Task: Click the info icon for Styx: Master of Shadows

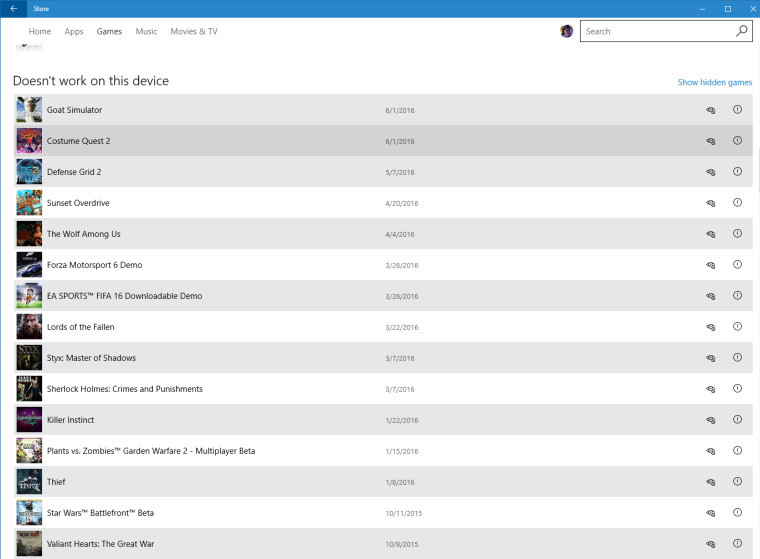Action: click(737, 358)
